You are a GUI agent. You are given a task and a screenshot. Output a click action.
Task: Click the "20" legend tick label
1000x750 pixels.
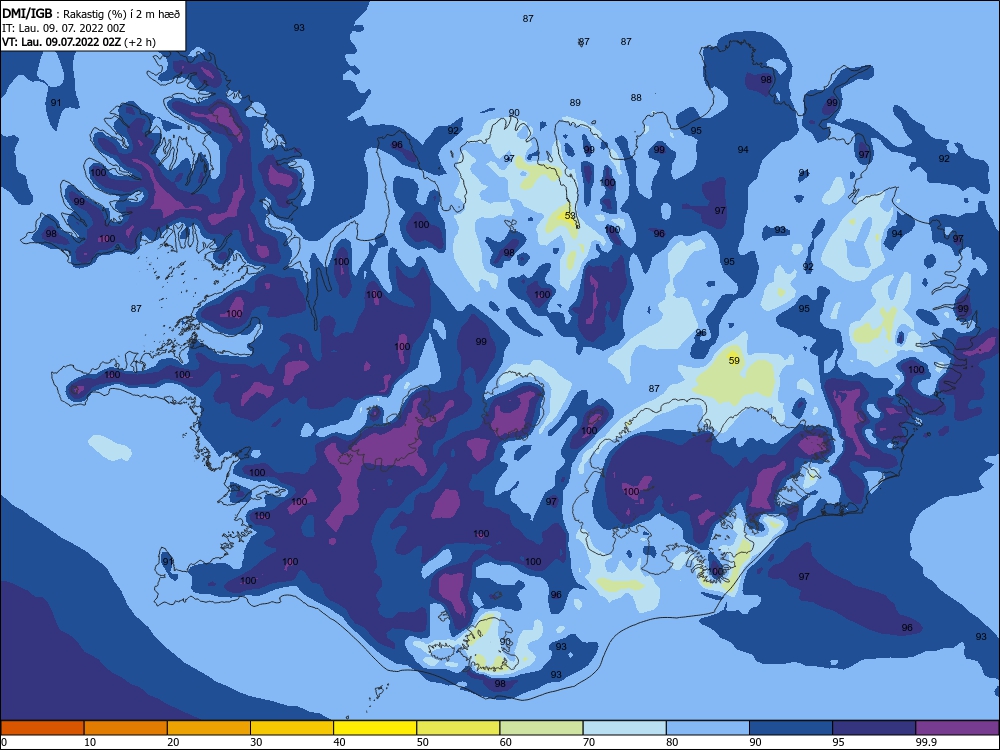tap(173, 742)
